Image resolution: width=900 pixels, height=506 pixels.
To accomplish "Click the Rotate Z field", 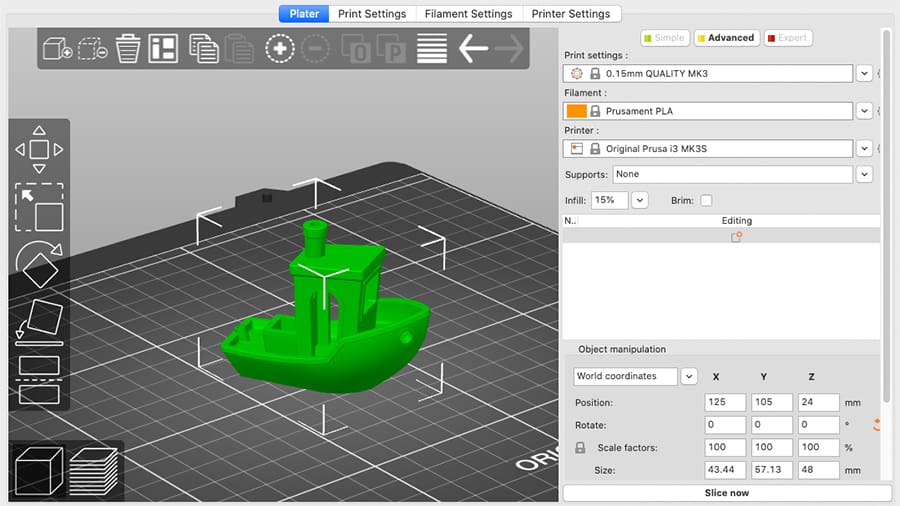I will (818, 425).
